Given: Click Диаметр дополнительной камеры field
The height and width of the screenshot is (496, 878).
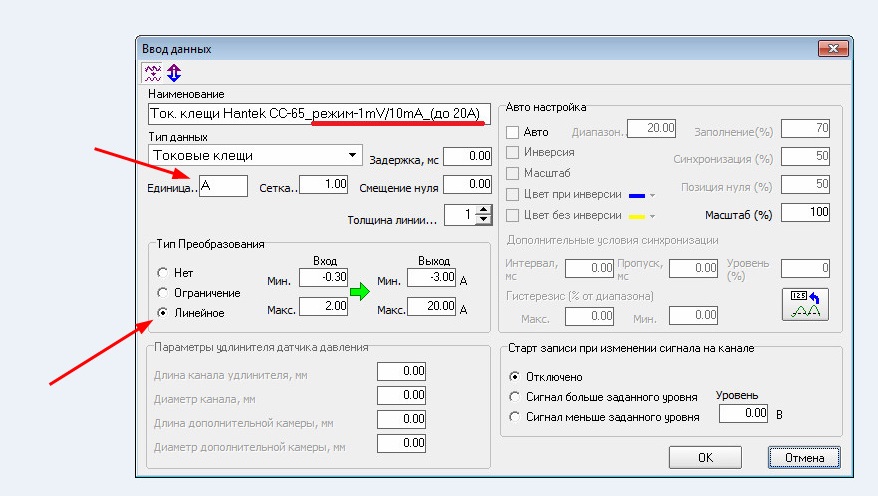Looking at the screenshot, I should tap(401, 443).
